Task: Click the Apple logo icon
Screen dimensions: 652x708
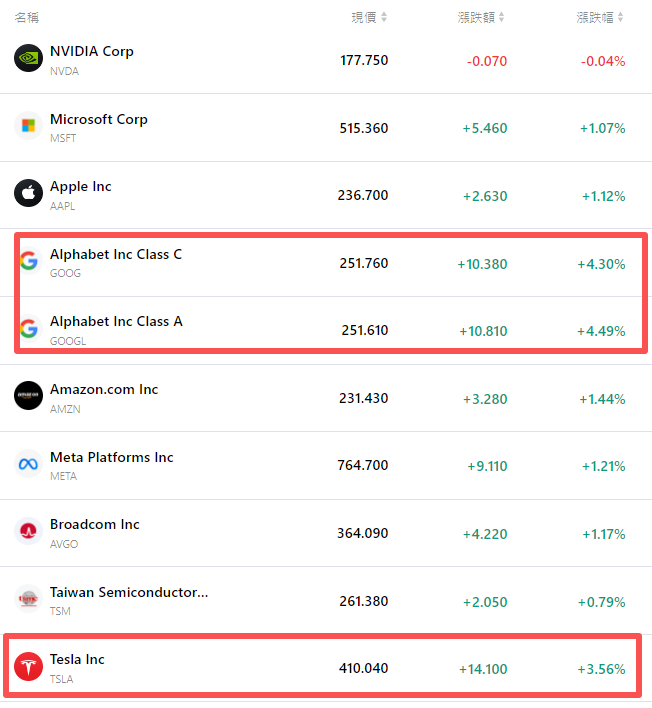Action: pyautogui.click(x=28, y=193)
